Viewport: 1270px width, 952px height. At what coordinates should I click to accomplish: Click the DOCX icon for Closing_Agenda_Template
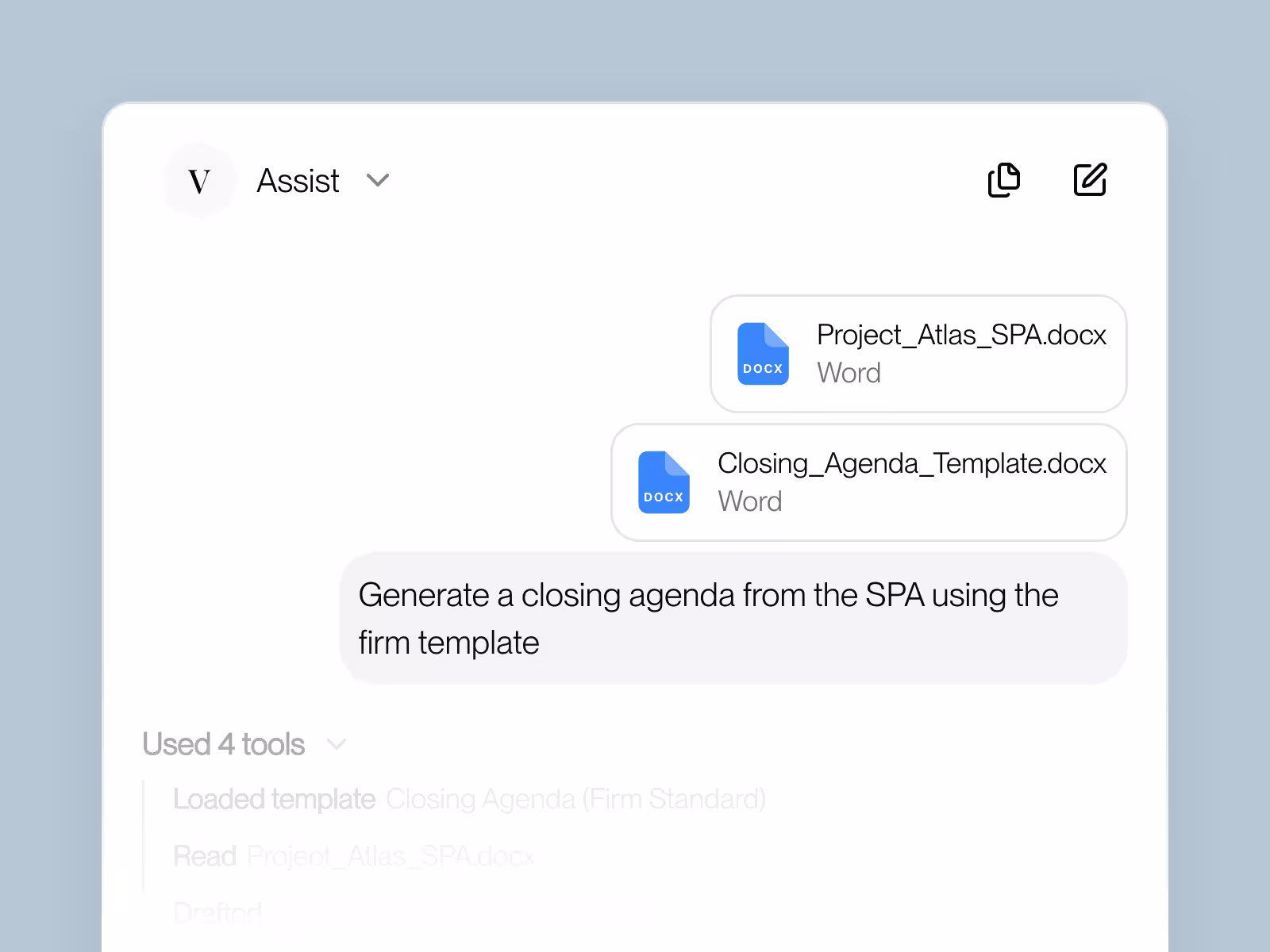pyautogui.click(x=664, y=482)
